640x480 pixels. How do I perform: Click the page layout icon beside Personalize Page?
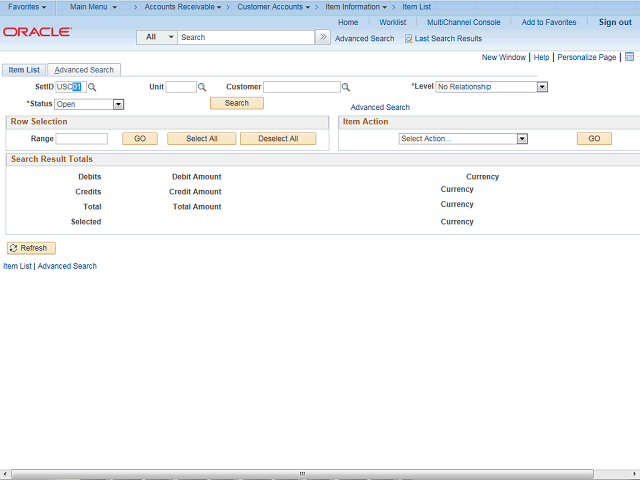[x=629, y=57]
